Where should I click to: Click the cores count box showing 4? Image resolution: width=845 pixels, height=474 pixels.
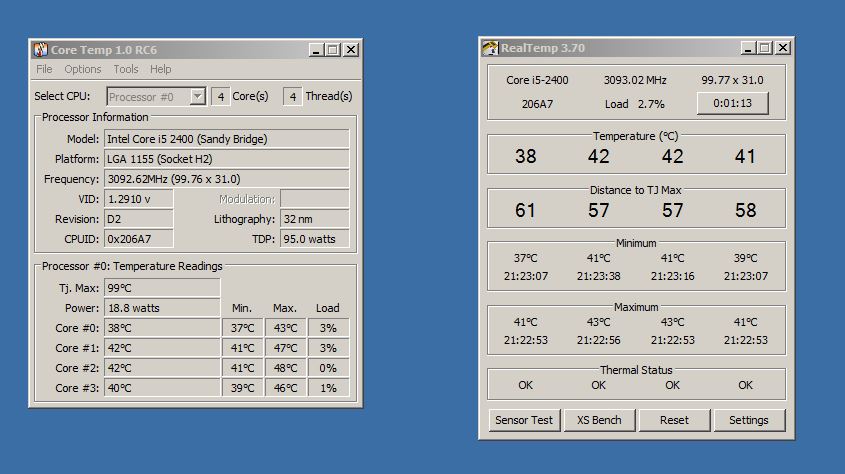point(220,96)
